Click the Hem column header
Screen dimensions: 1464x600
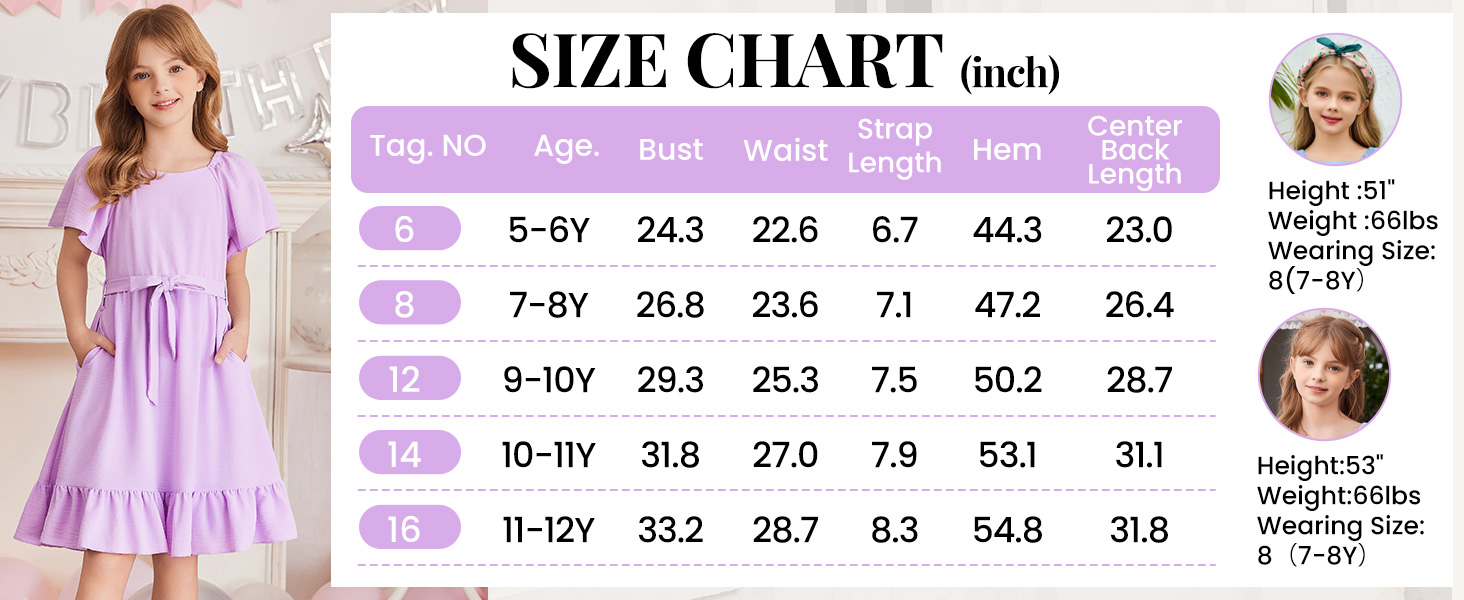(1007, 150)
